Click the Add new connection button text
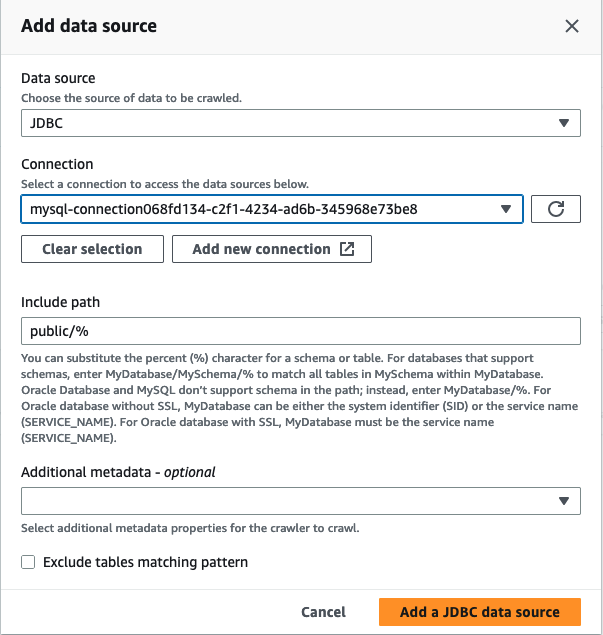The height and width of the screenshot is (635, 603). 261,249
